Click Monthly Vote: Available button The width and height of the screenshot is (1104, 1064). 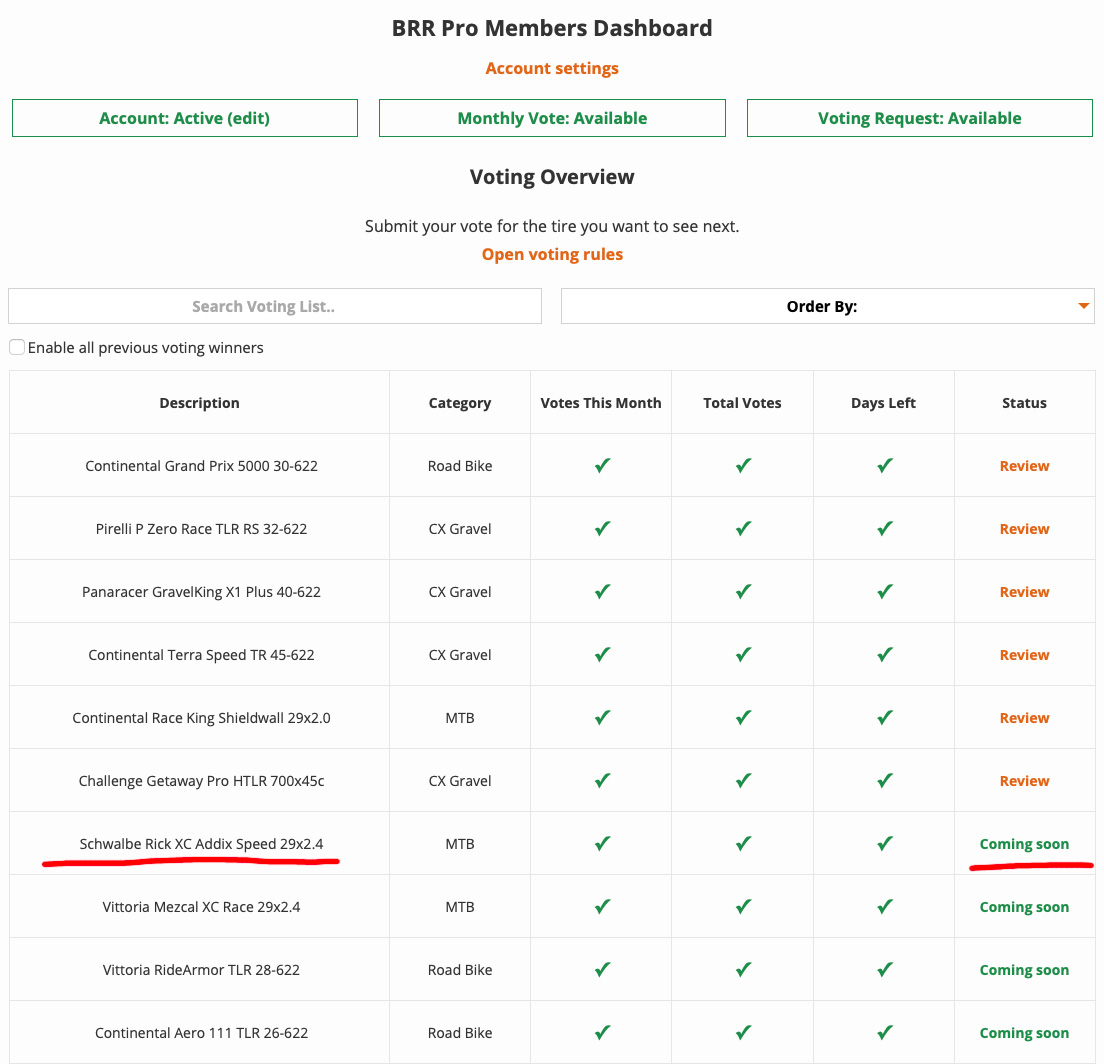[x=552, y=118]
